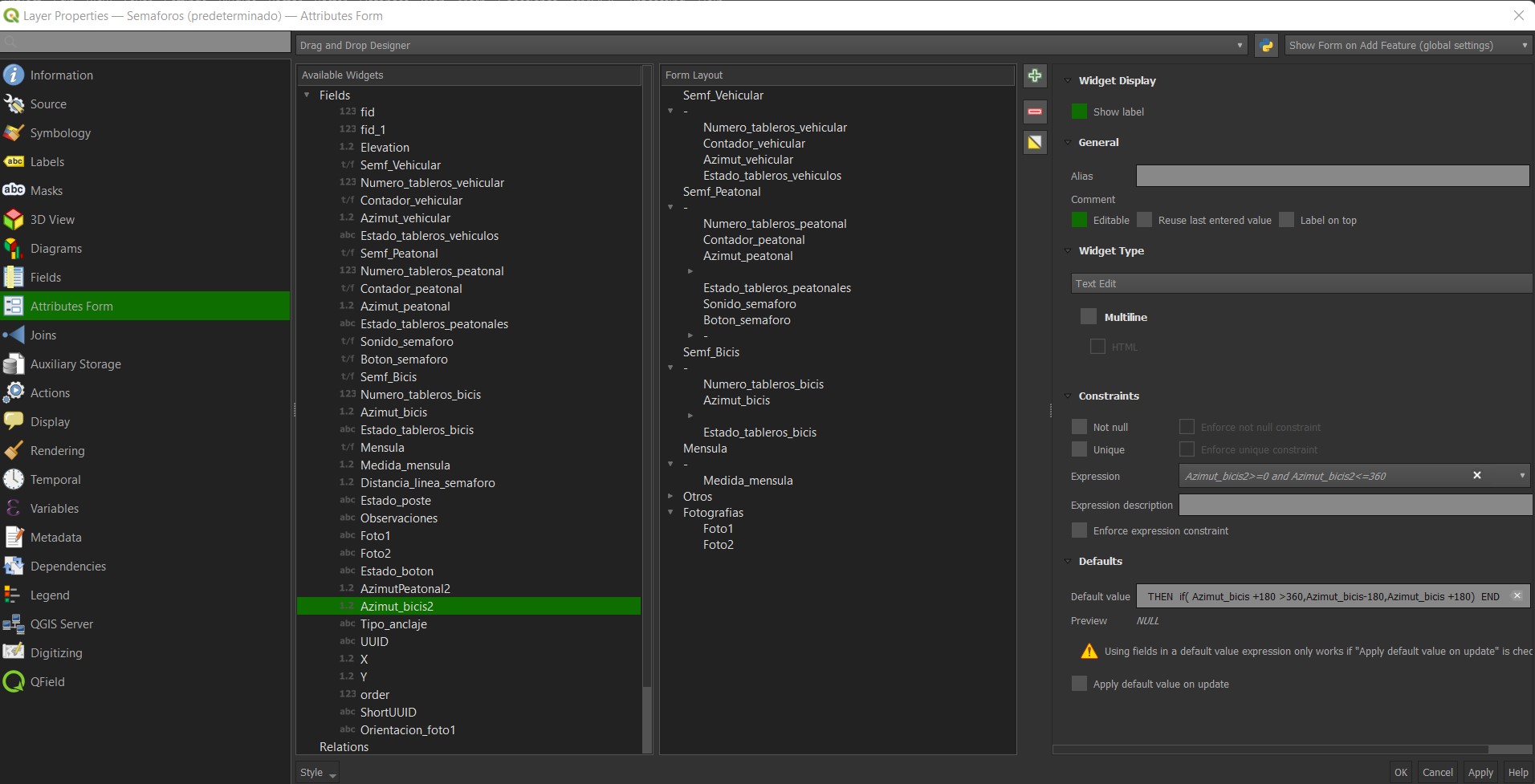Open the Temporal clock icon
1535x784 pixels.
[x=14, y=479]
